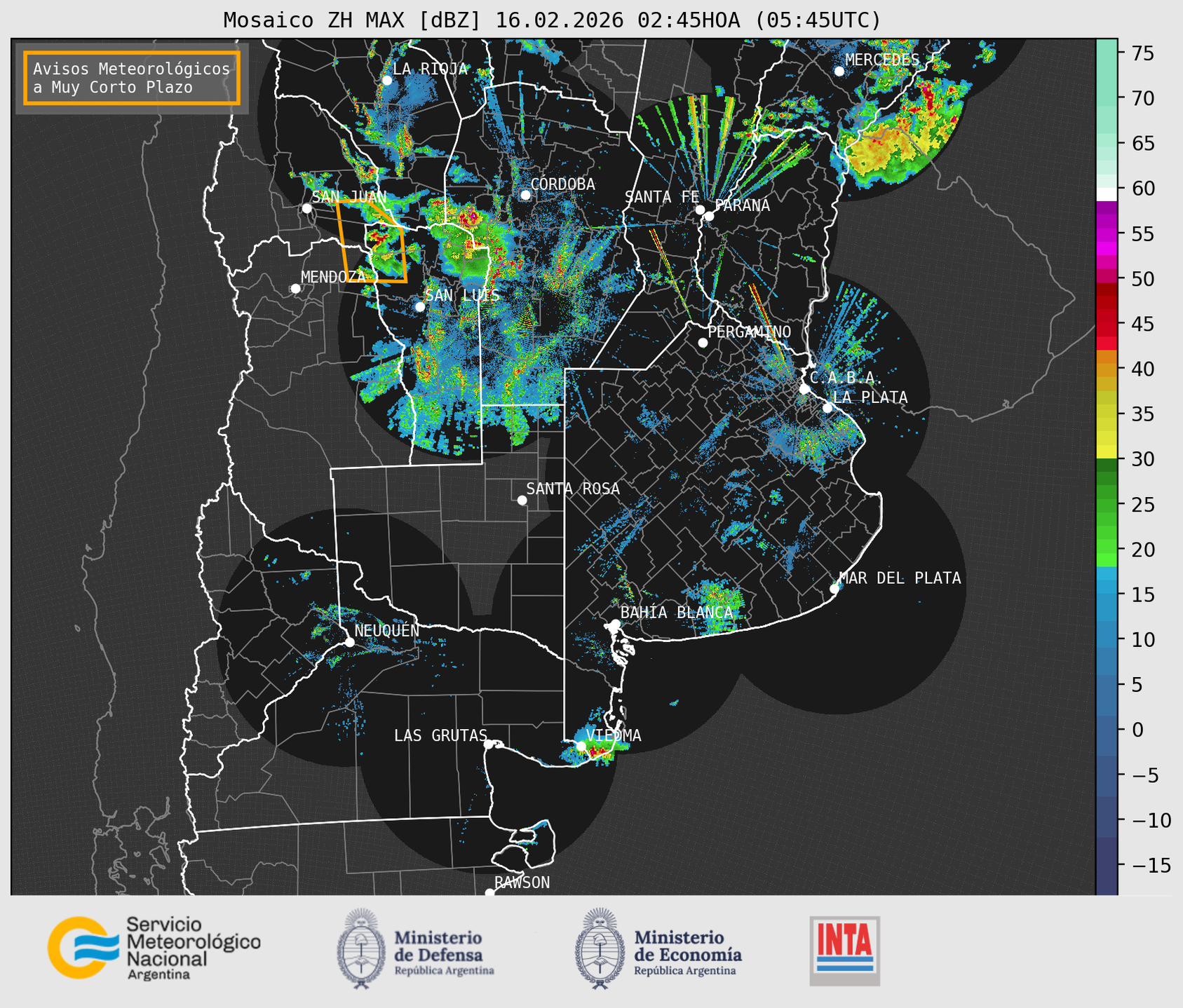The image size is (1183, 1008).
Task: Click the Mercedes radar marker dot
Action: coord(839,71)
